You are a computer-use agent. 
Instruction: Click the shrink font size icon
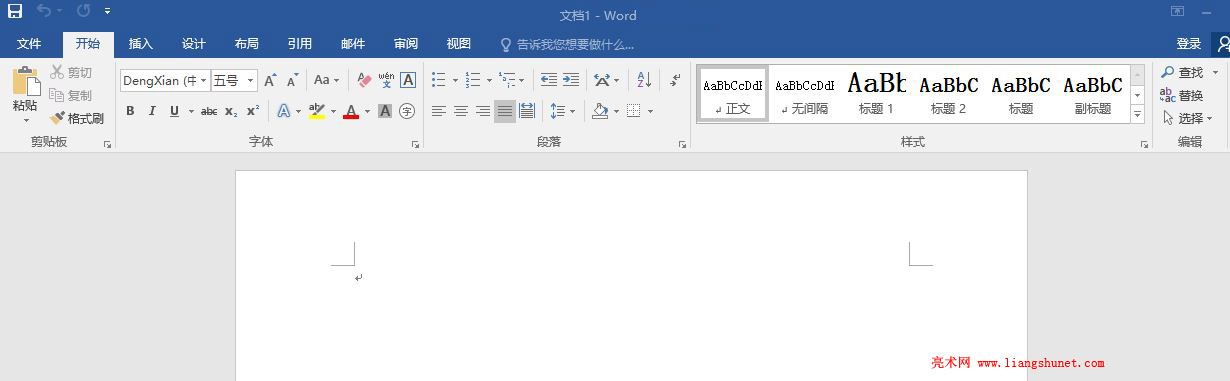tap(293, 80)
